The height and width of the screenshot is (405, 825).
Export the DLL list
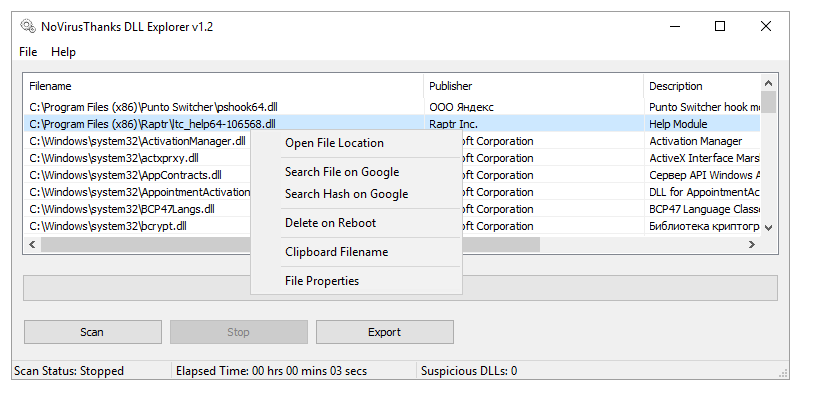click(x=385, y=332)
